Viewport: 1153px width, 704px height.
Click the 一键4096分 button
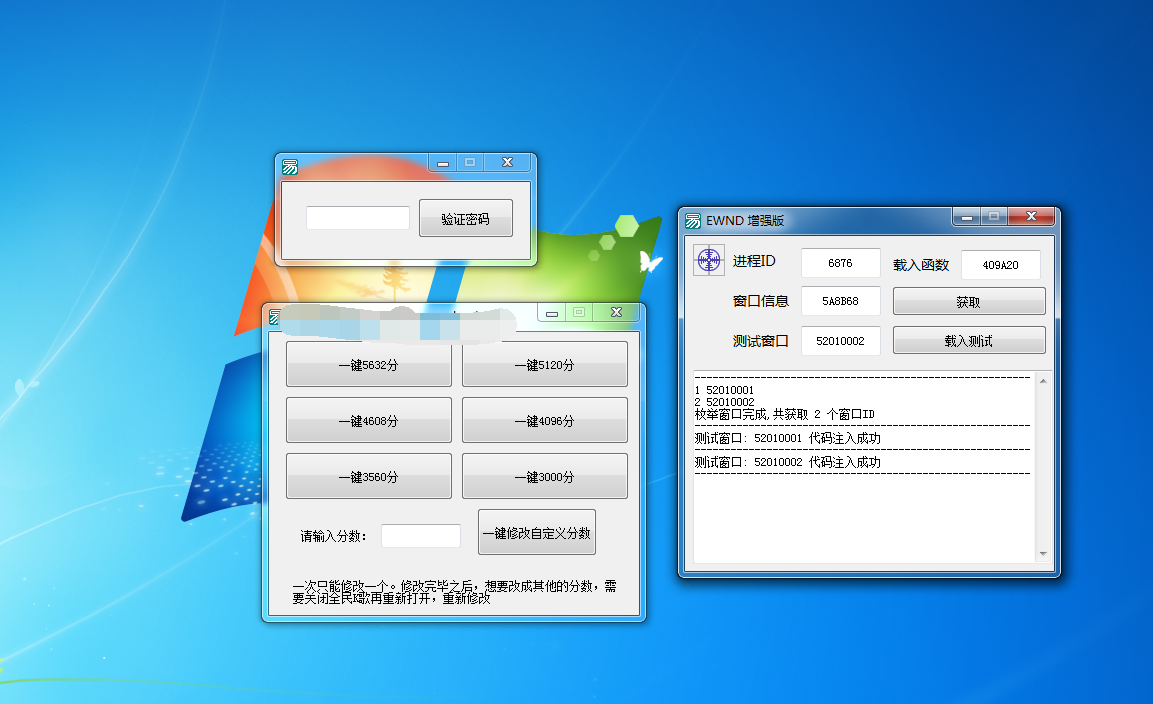545,420
